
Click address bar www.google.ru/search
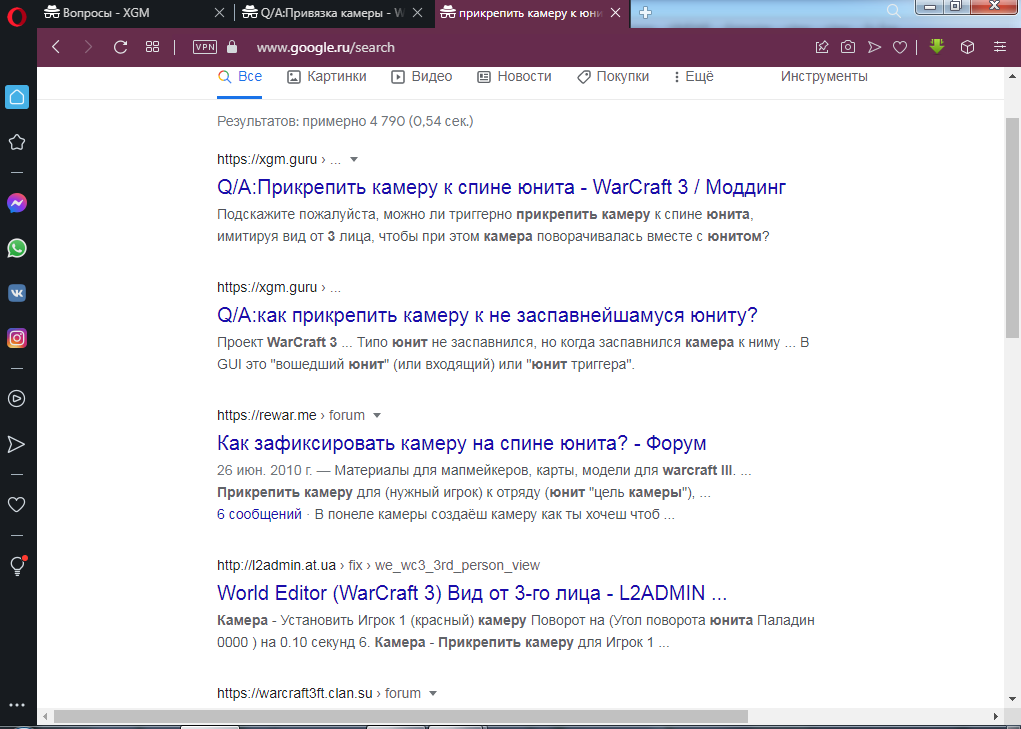coord(326,48)
